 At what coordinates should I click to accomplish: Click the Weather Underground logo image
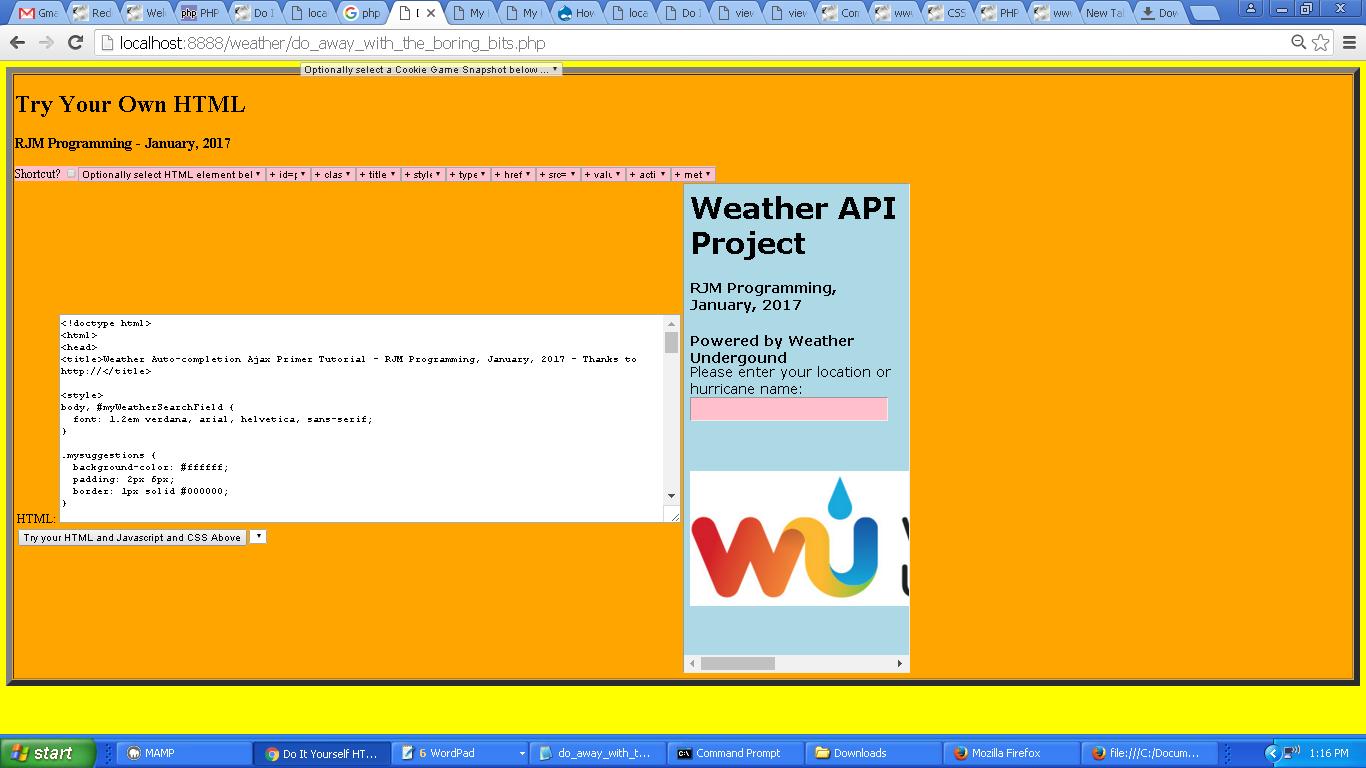[x=799, y=538]
